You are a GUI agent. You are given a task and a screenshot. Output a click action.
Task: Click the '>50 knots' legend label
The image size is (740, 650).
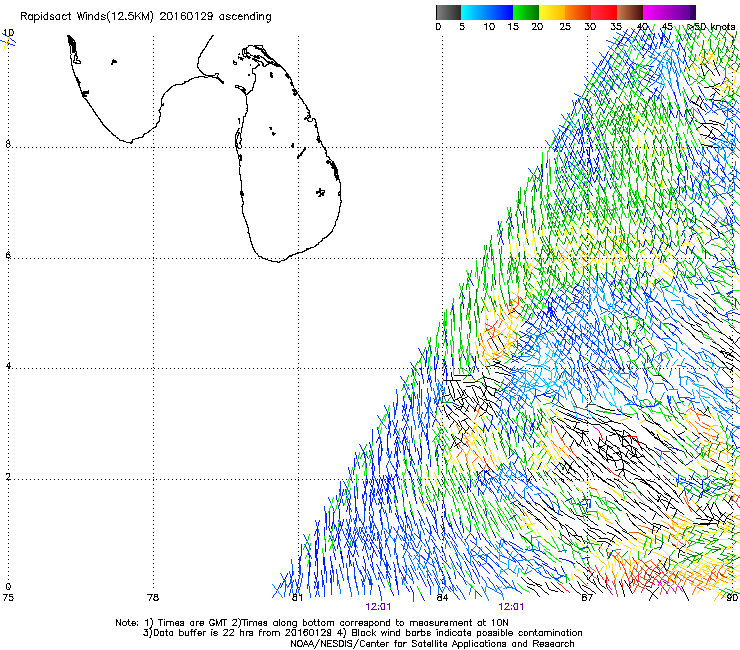tap(711, 27)
